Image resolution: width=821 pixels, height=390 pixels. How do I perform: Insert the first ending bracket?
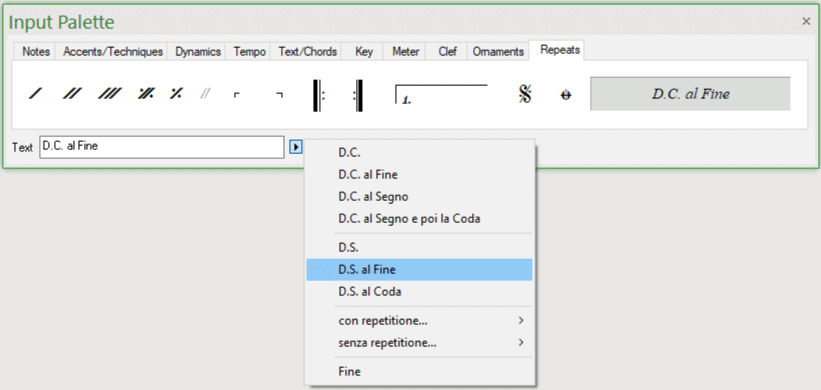pyautogui.click(x=441, y=94)
